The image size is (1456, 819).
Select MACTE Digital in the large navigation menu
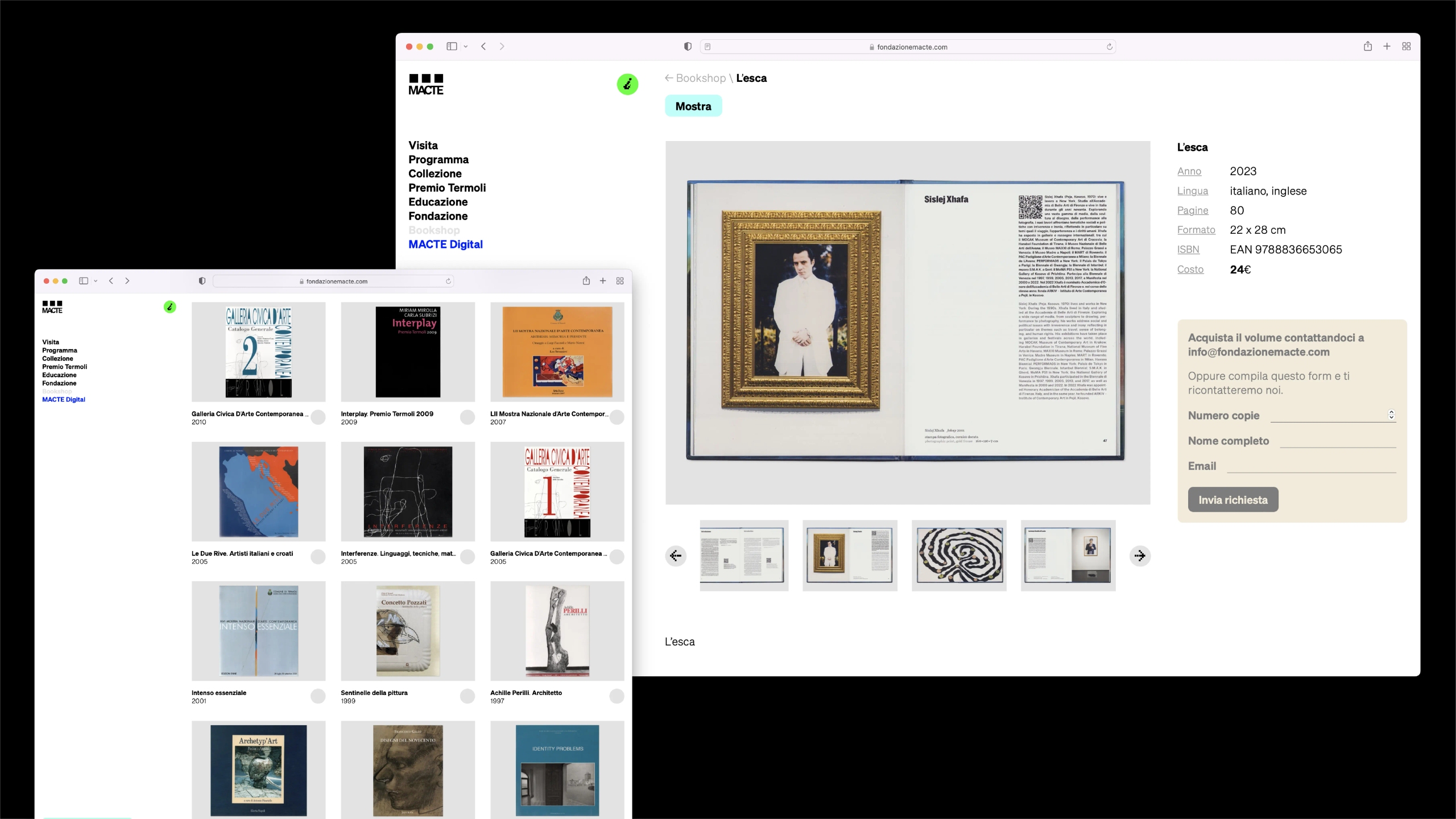pyautogui.click(x=445, y=244)
